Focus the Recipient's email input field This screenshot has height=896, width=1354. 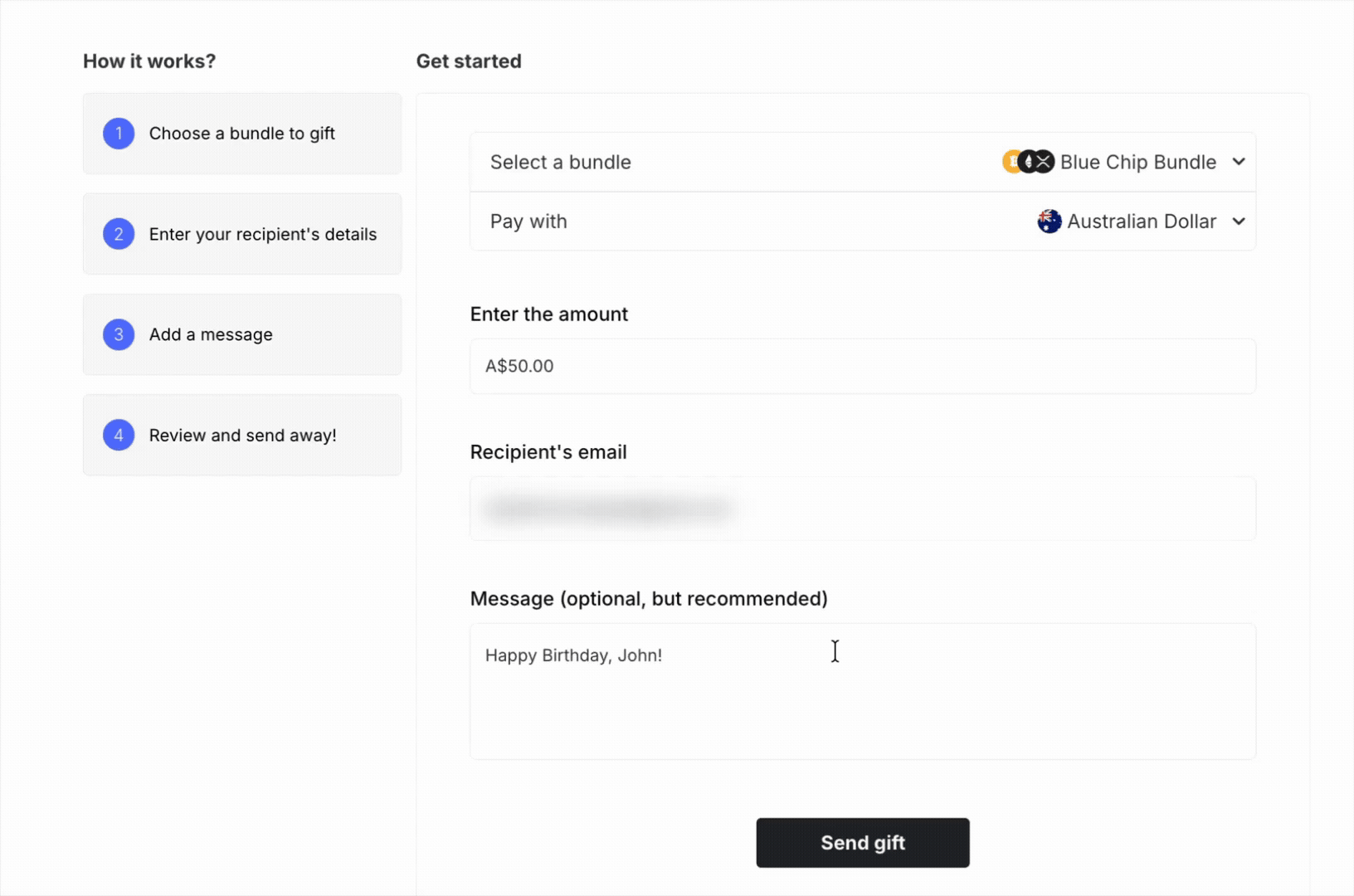coord(863,509)
